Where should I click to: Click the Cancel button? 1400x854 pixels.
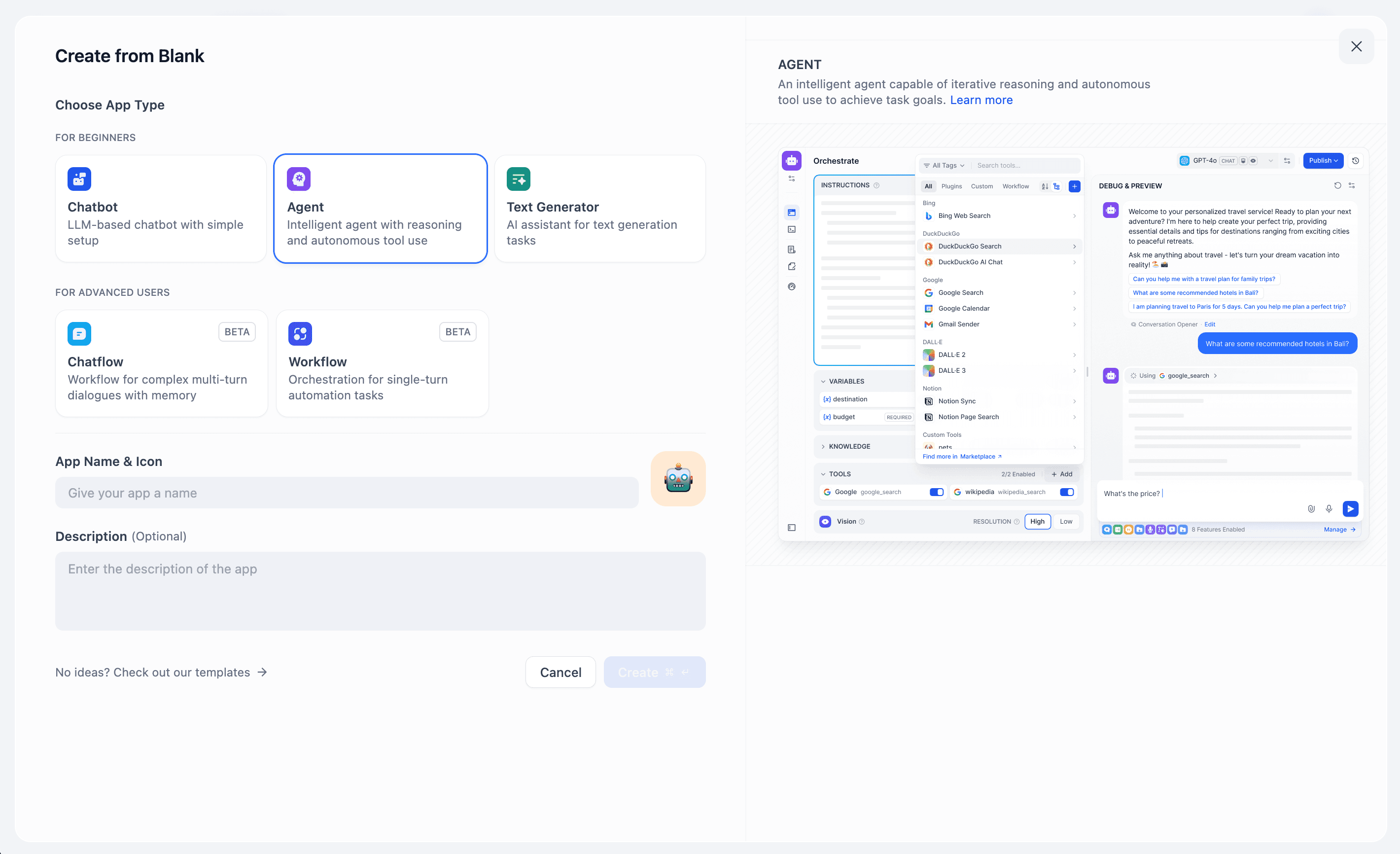coord(560,672)
